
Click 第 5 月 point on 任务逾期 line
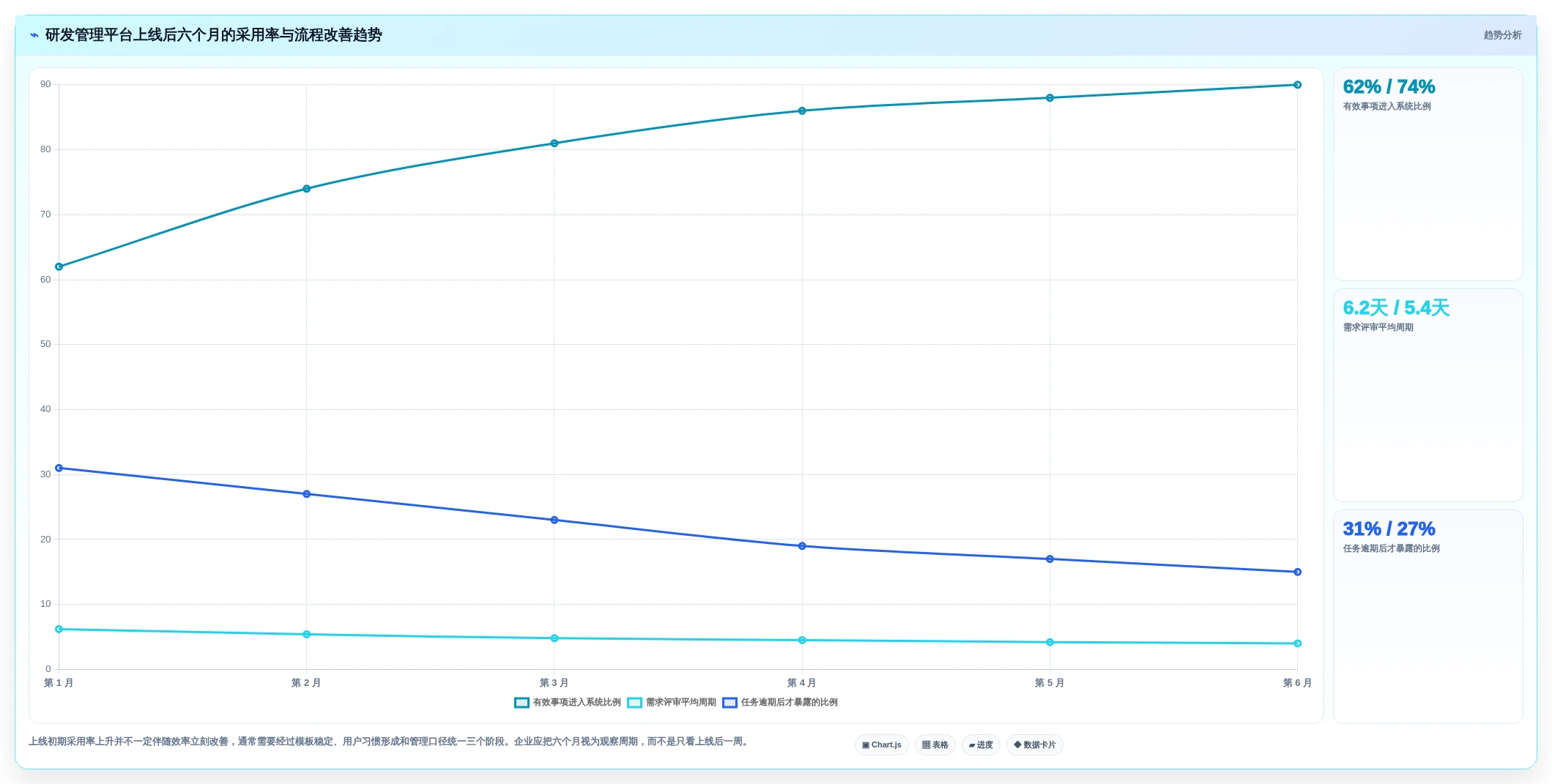(1050, 559)
